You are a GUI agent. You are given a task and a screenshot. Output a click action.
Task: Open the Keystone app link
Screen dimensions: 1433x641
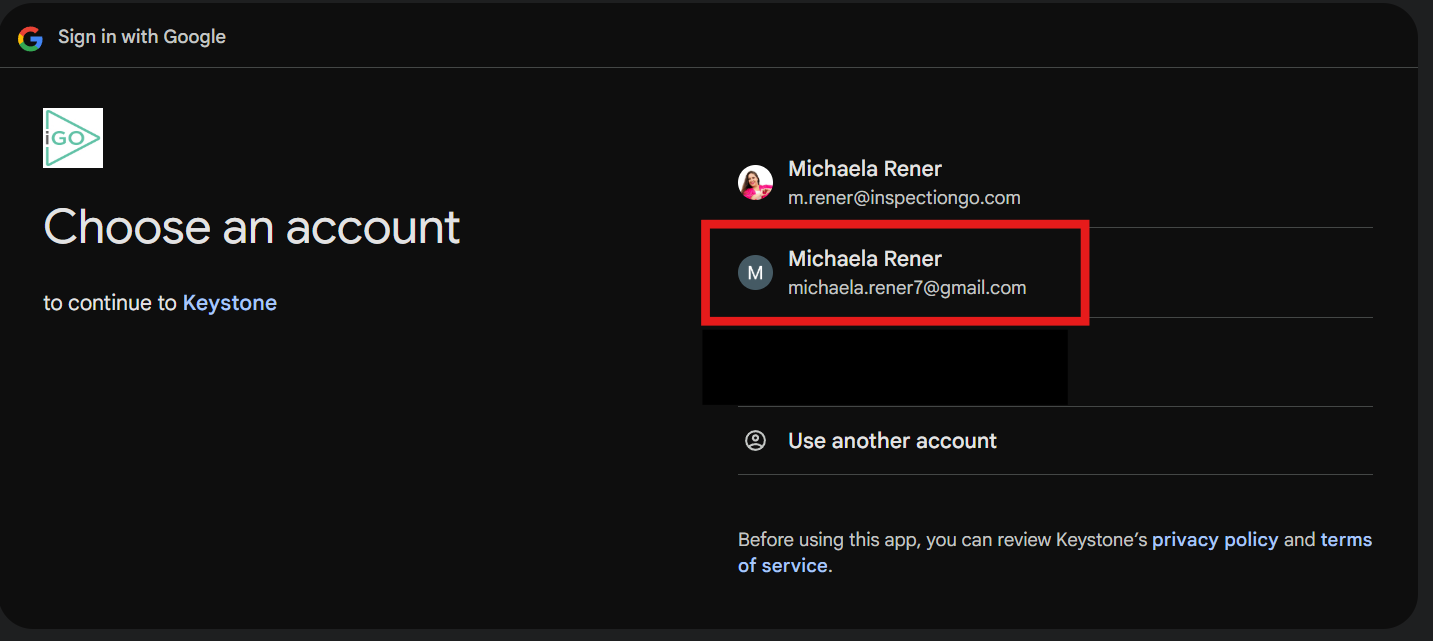[230, 303]
